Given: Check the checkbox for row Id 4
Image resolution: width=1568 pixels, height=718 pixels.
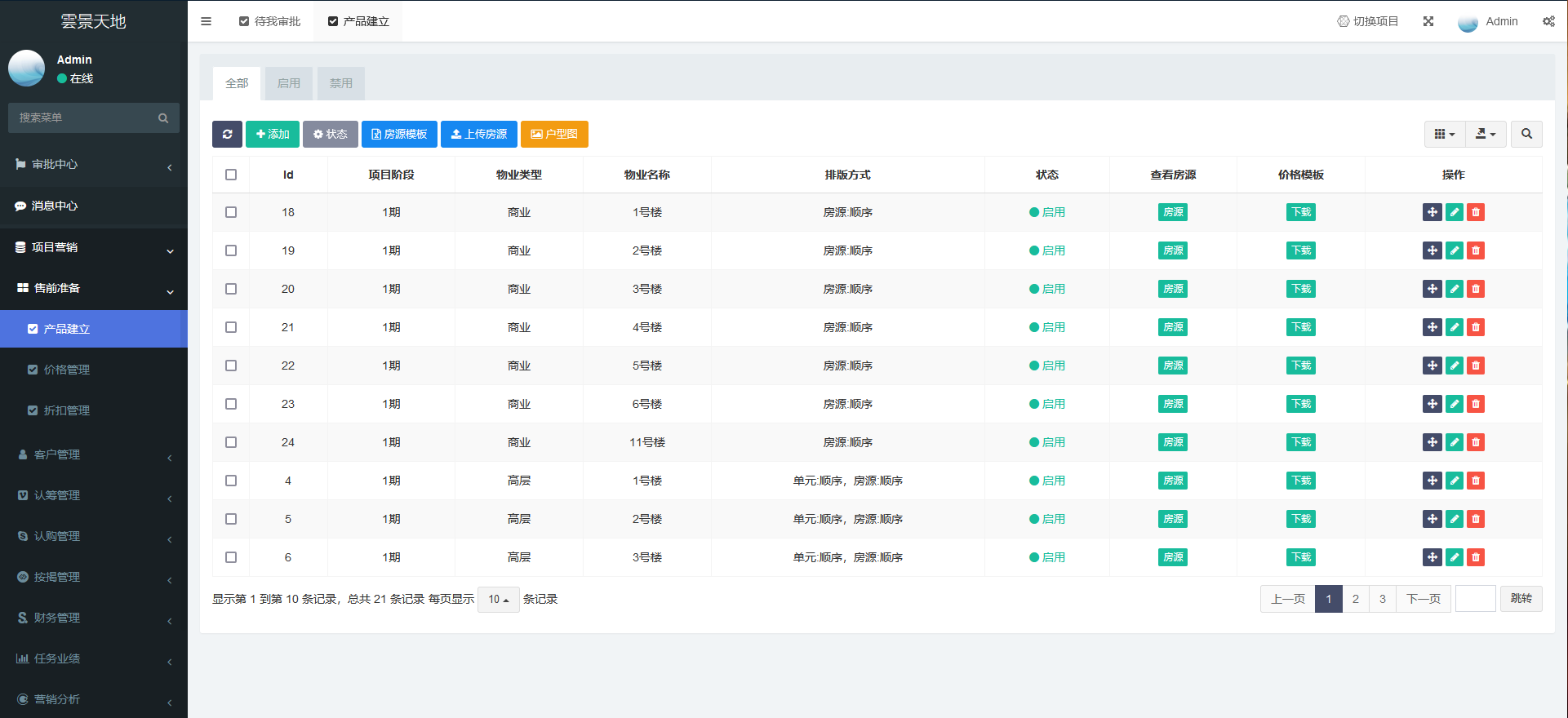Looking at the screenshot, I should (231, 481).
